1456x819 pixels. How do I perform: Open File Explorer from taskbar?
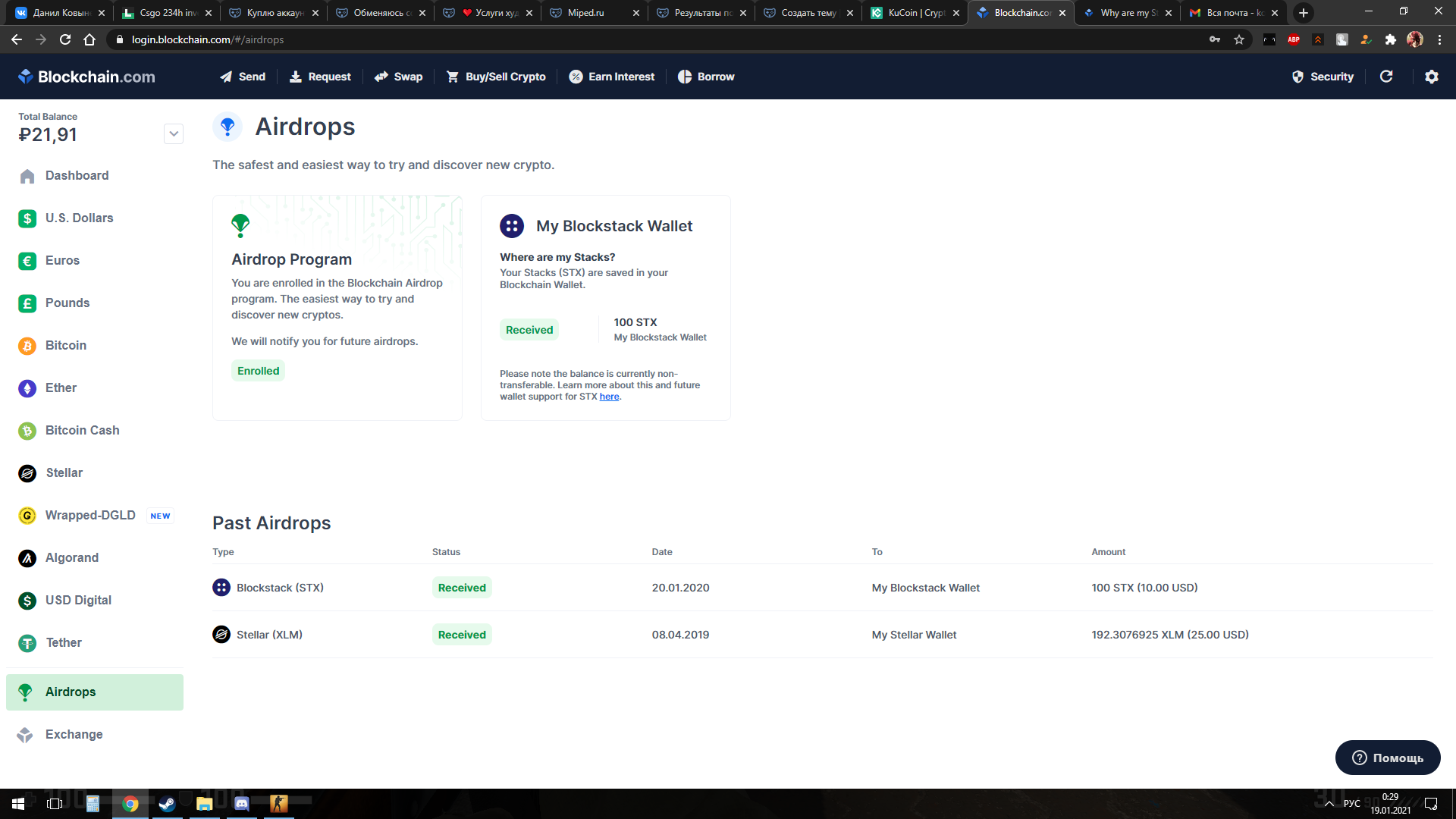[x=205, y=804]
